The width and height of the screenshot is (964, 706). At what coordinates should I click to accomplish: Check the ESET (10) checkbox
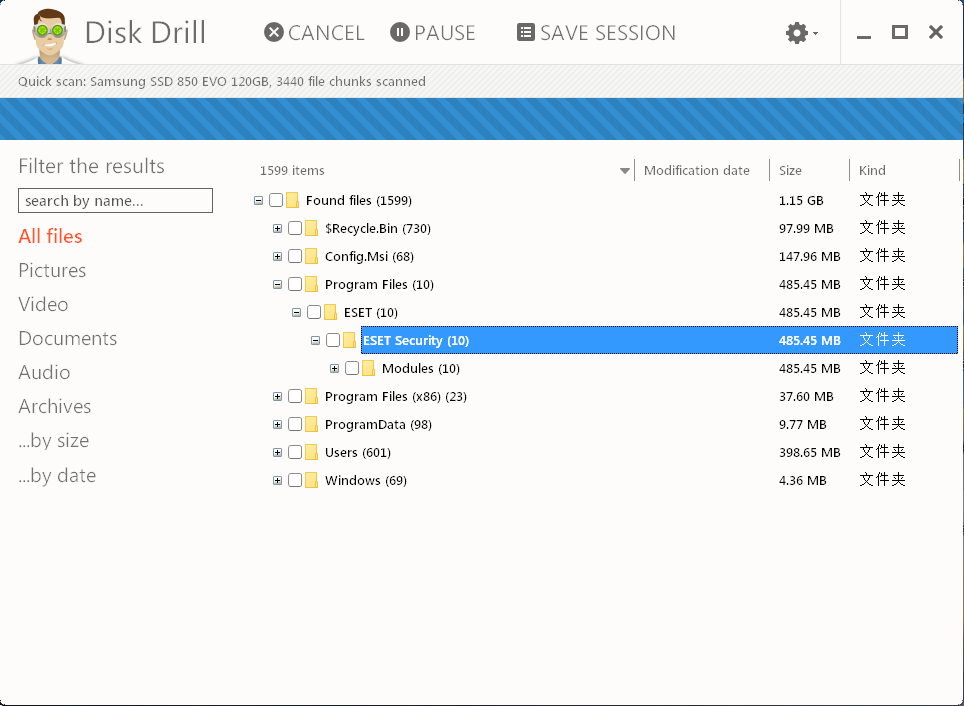tap(314, 312)
